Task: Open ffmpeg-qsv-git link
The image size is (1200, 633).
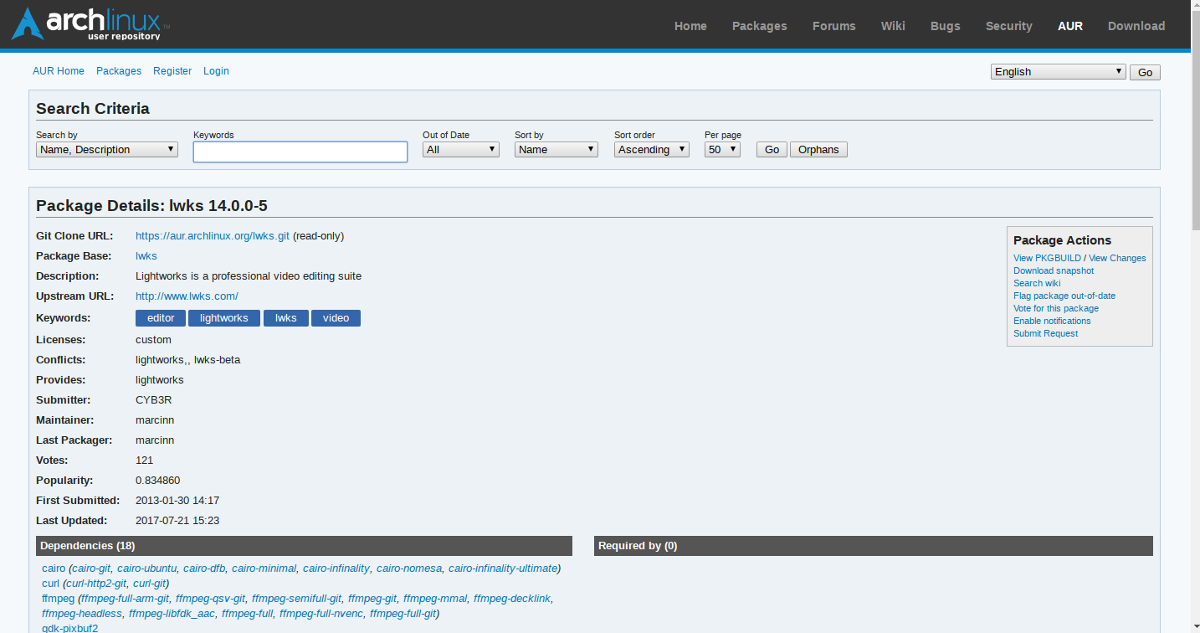Action: (x=211, y=598)
